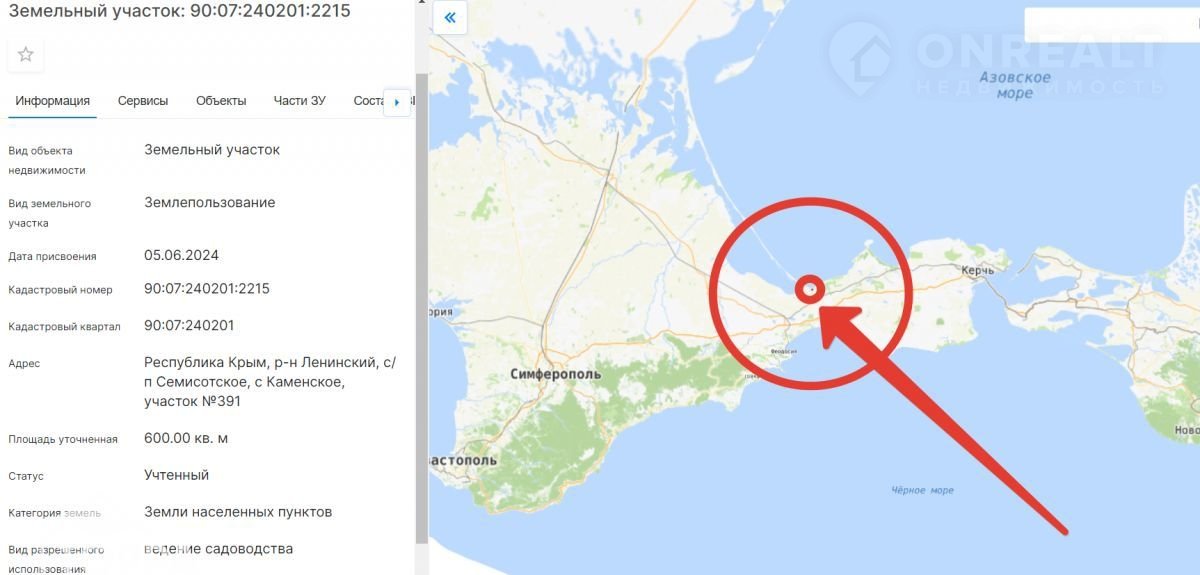Screen dimensions: 1200x575
Task: Click the partially hidden Состав tab
Action: pyautogui.click(x=368, y=101)
